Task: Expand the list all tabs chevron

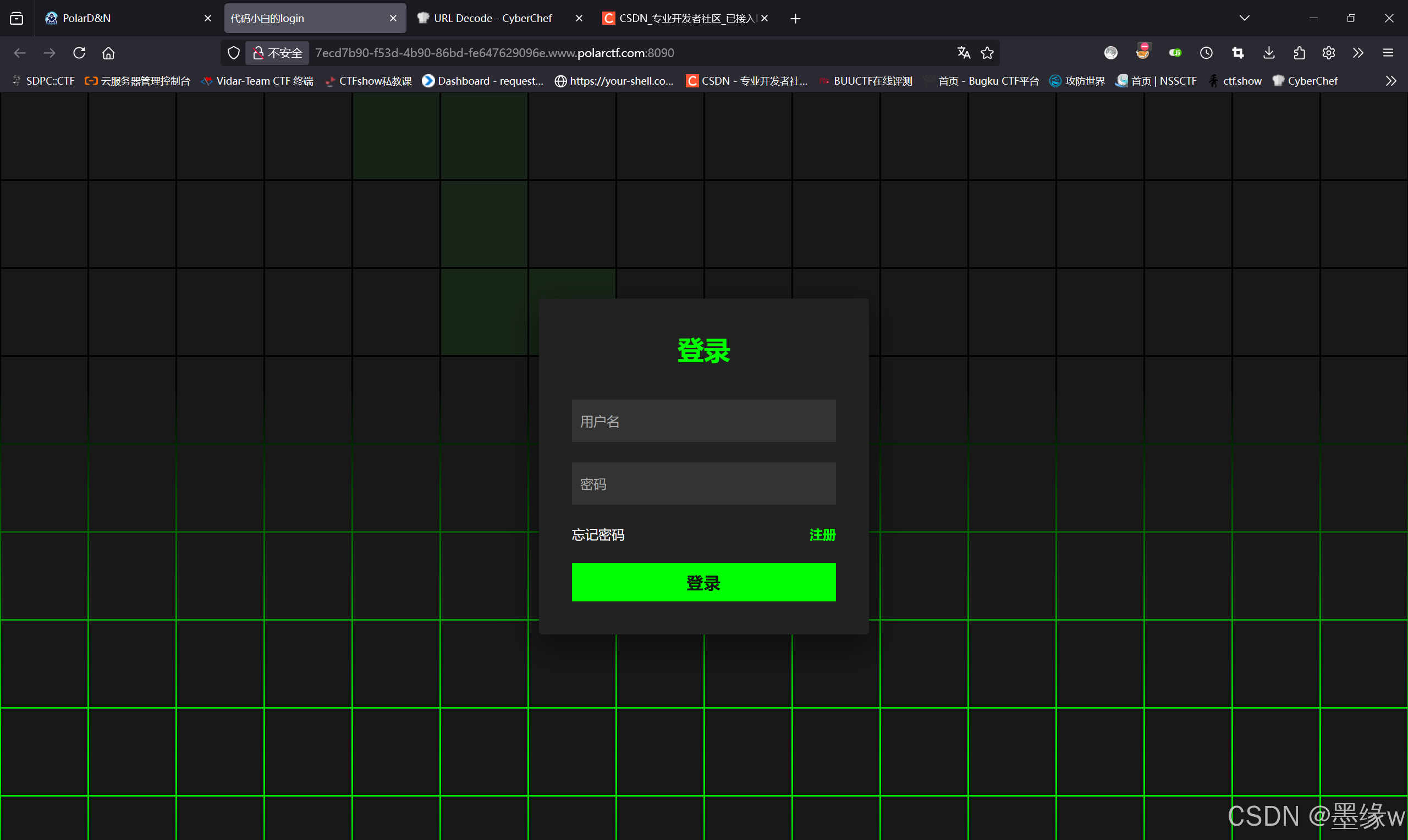Action: point(1245,18)
